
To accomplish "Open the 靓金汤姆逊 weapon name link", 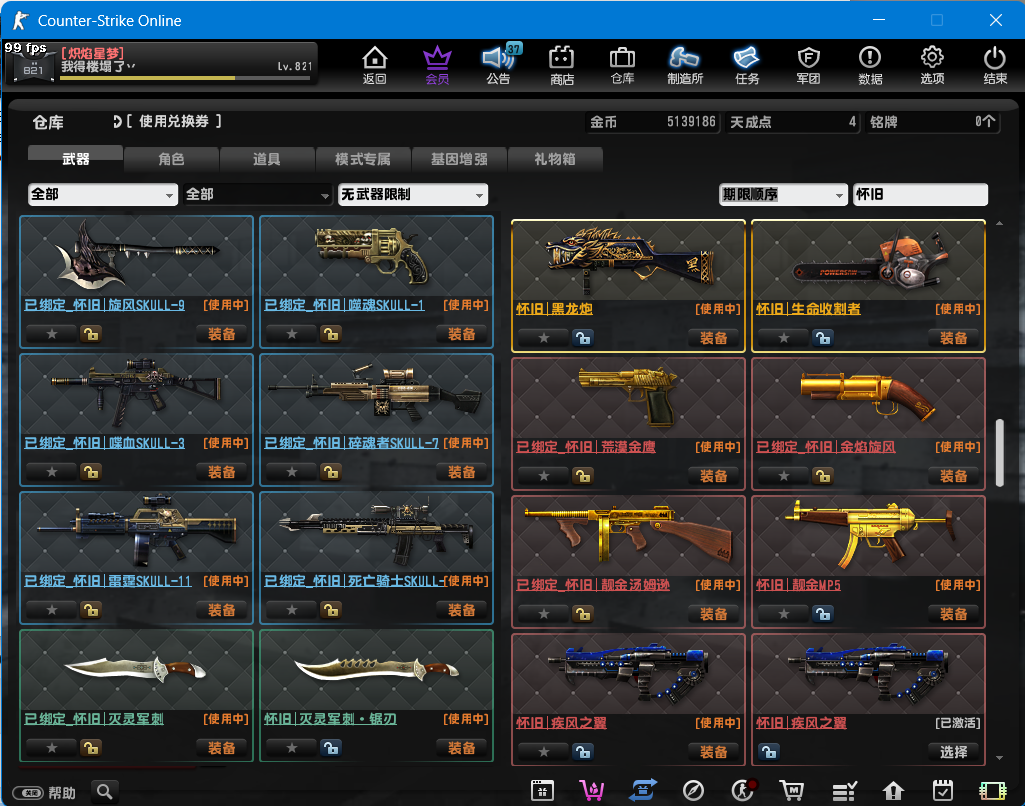I will pos(593,584).
